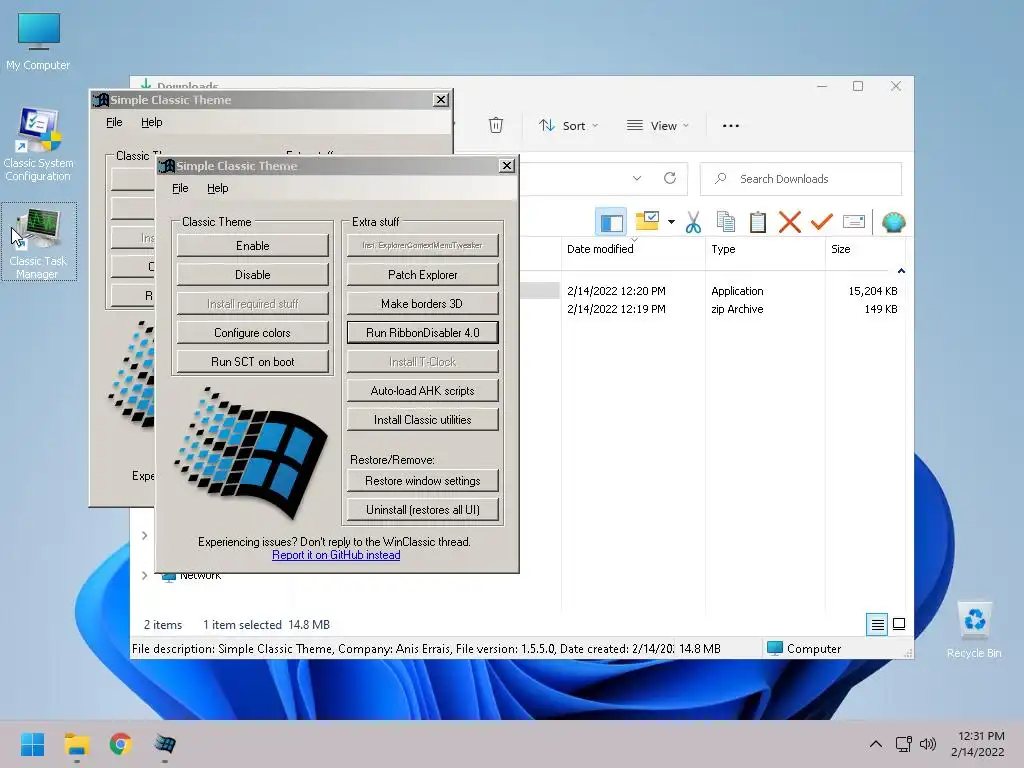Click the Disable classic theme button
This screenshot has height=768, width=1024.
click(x=252, y=274)
